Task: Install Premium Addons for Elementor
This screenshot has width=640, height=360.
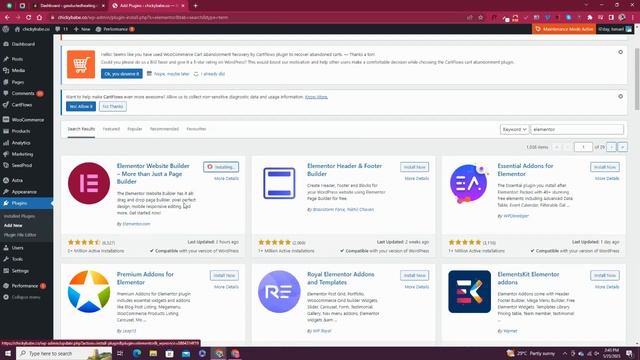Action: [224, 276]
